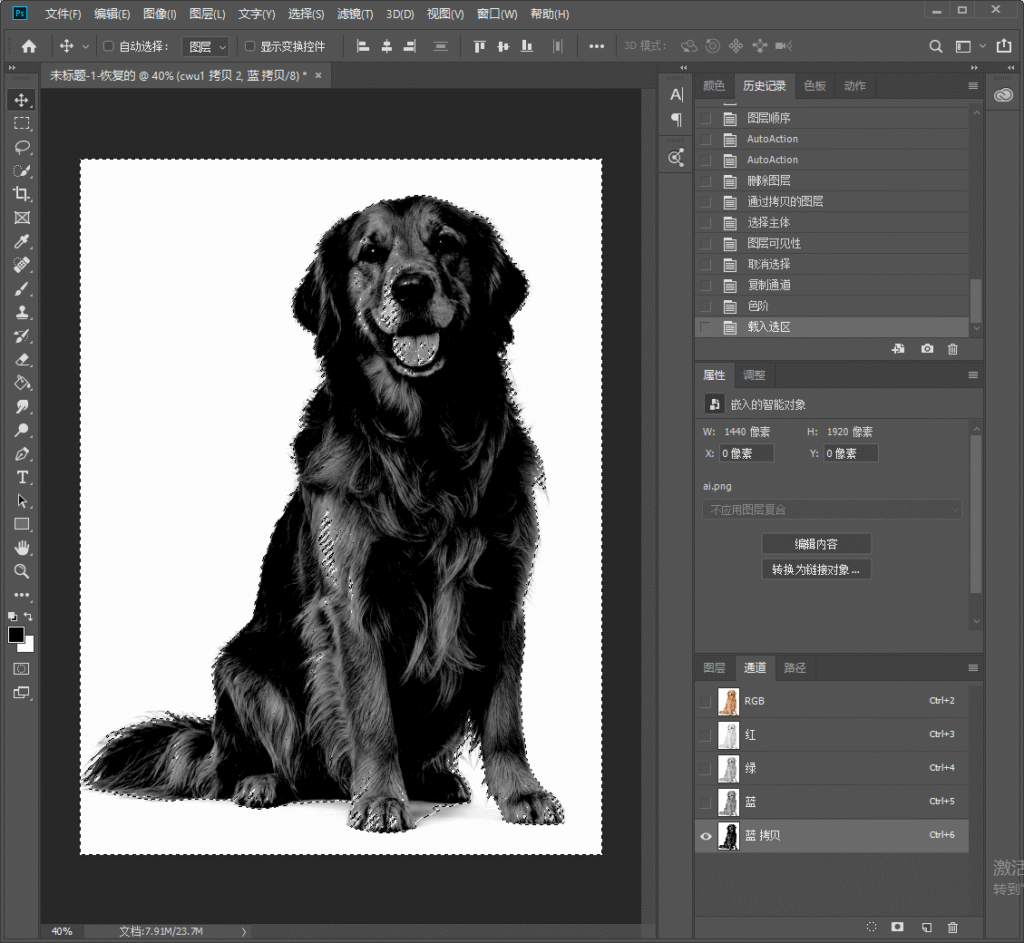The height and width of the screenshot is (943, 1024).
Task: Toggle Quick Mask mode icon
Action: coord(22,669)
